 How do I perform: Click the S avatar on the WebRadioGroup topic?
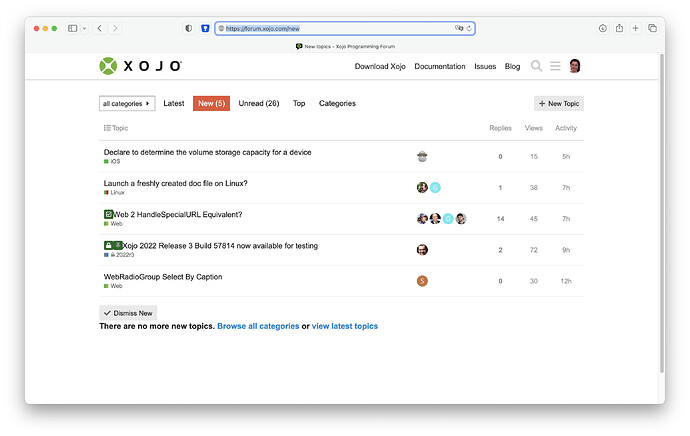[422, 281]
